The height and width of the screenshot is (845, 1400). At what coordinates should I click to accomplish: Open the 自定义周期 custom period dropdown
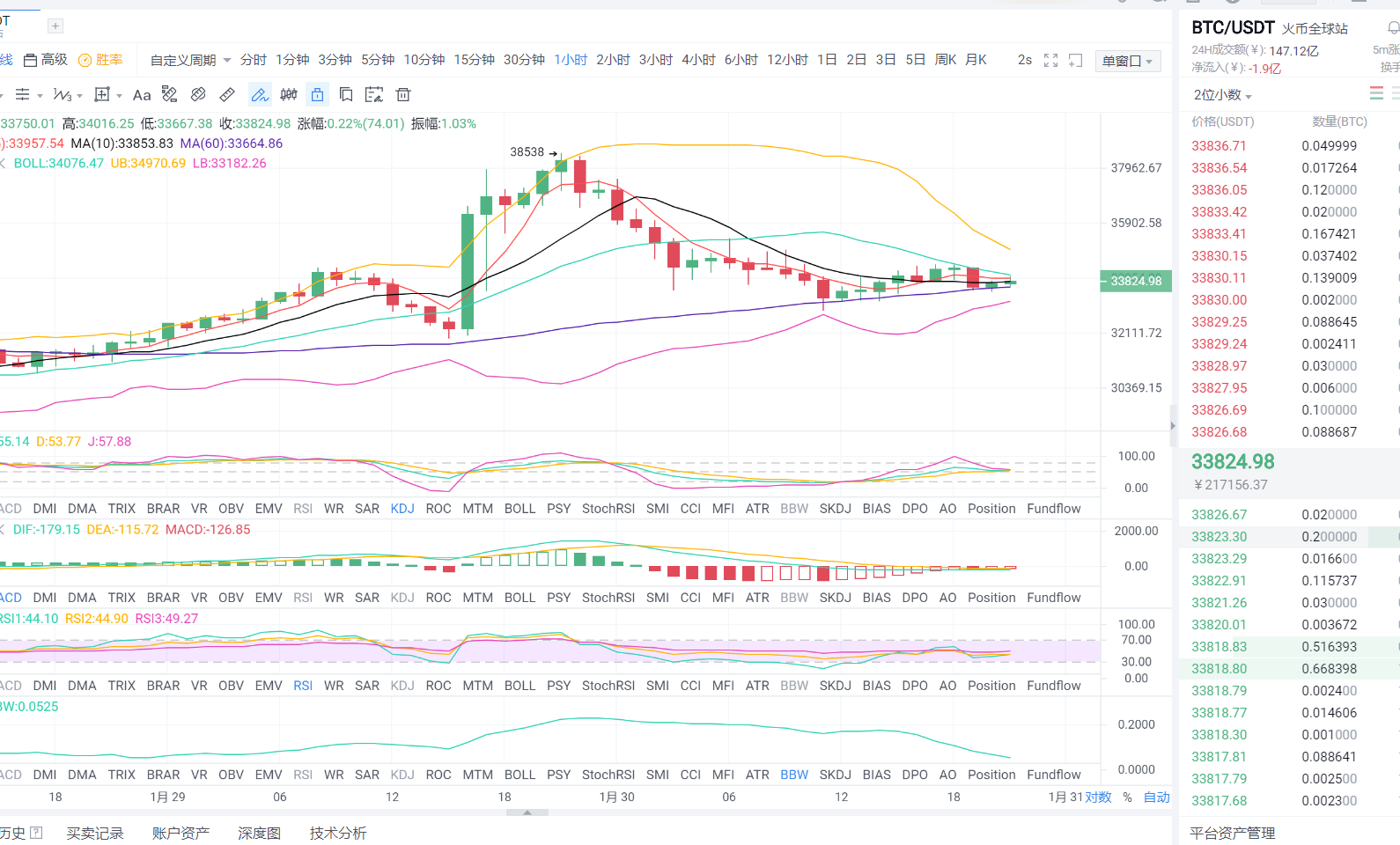[x=190, y=60]
